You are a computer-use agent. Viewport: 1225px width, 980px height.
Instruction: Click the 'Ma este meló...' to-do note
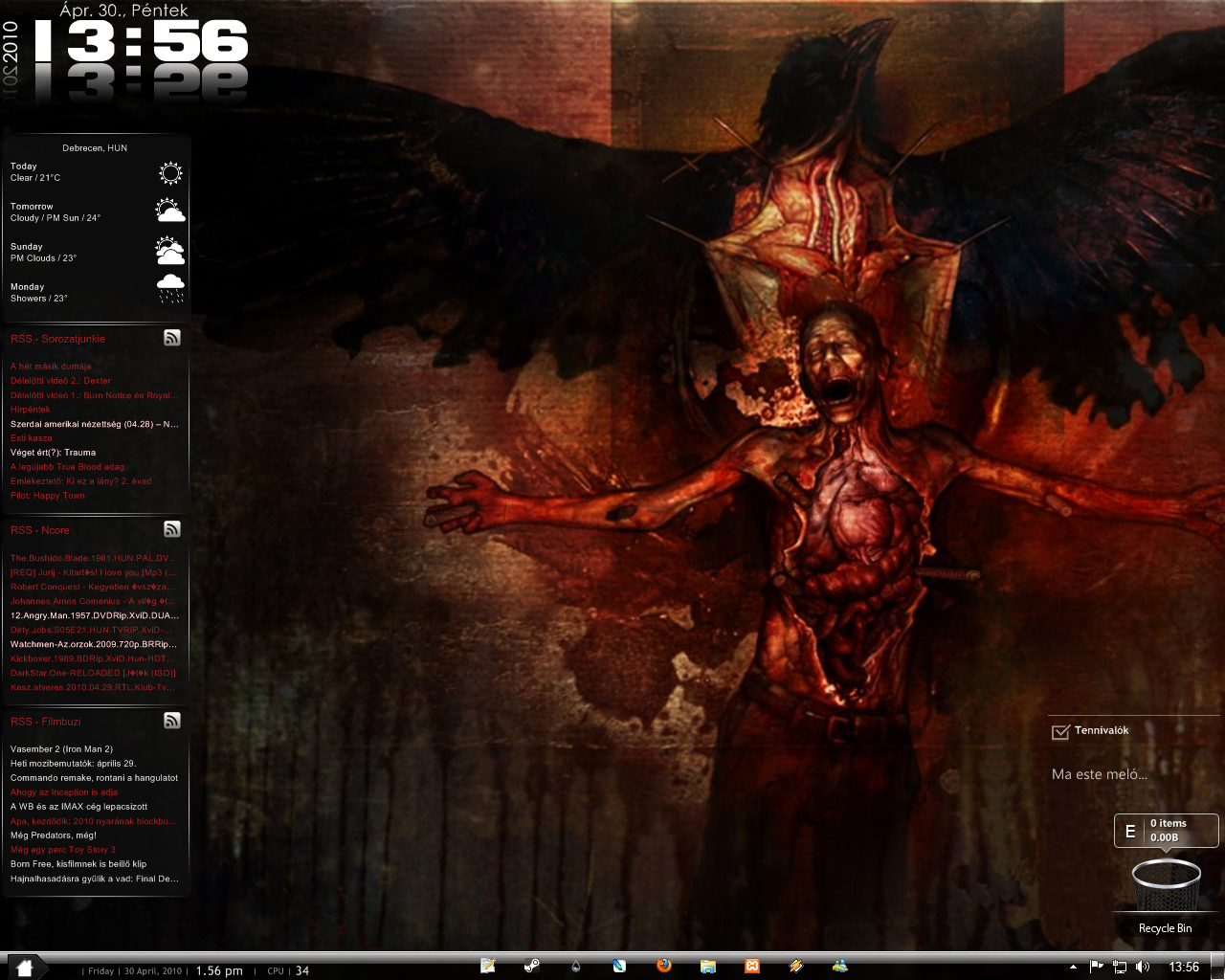click(x=1100, y=774)
